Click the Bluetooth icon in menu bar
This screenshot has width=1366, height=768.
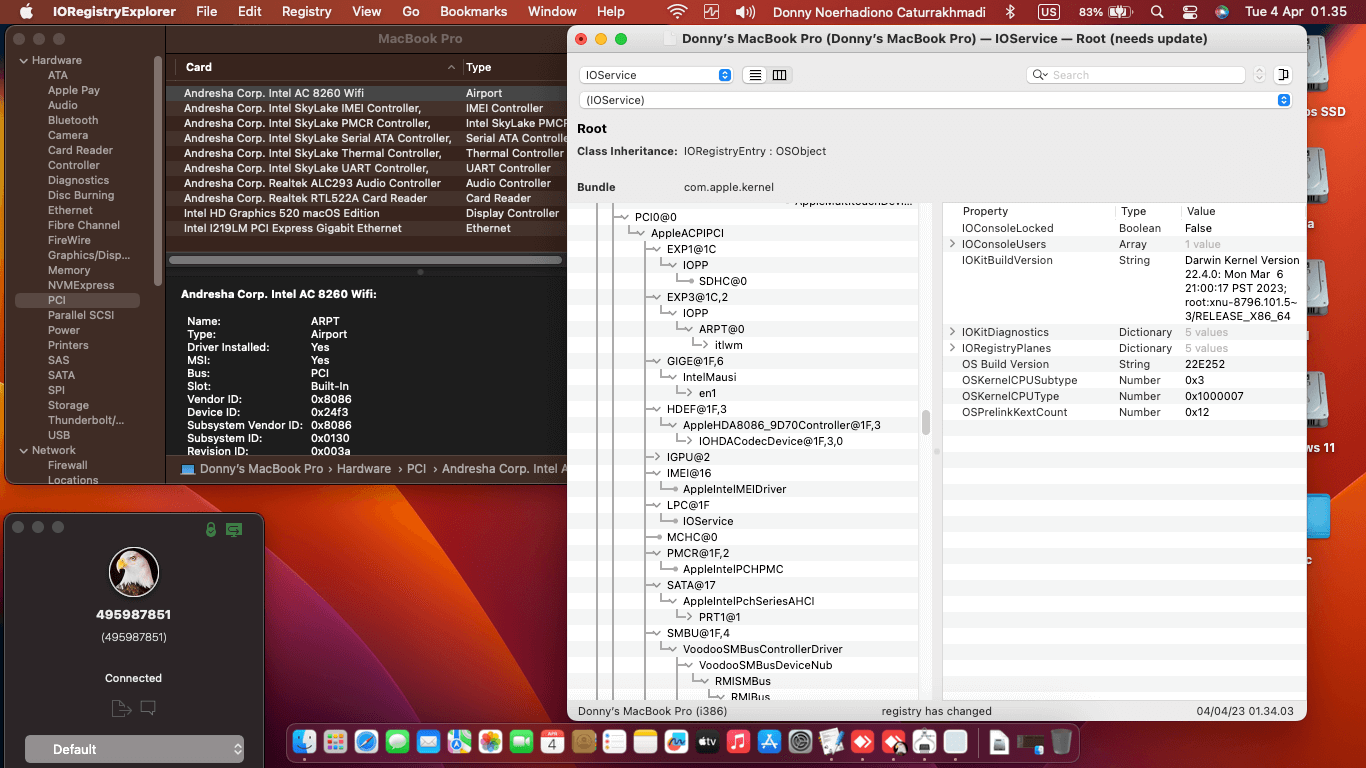coord(1010,12)
